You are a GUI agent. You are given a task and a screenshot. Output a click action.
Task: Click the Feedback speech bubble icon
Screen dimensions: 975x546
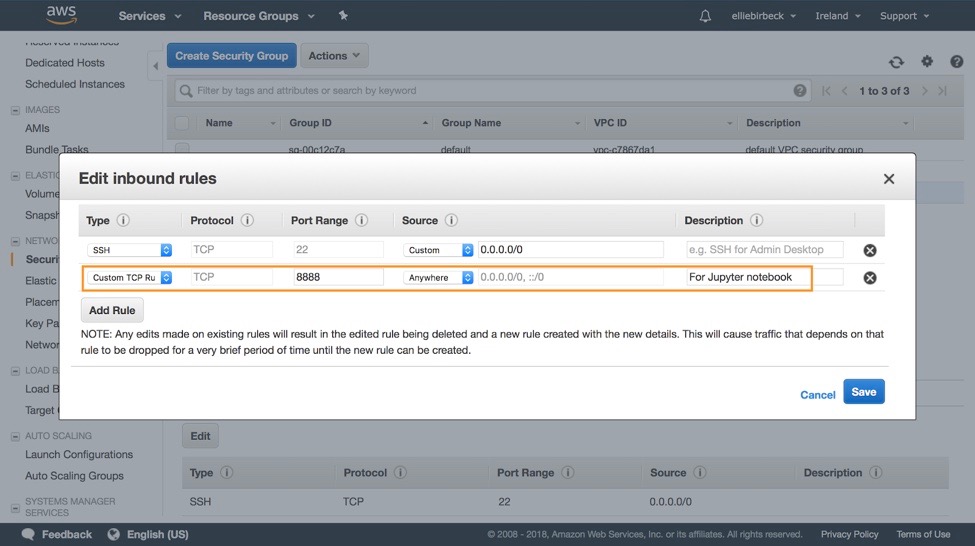tap(28, 534)
